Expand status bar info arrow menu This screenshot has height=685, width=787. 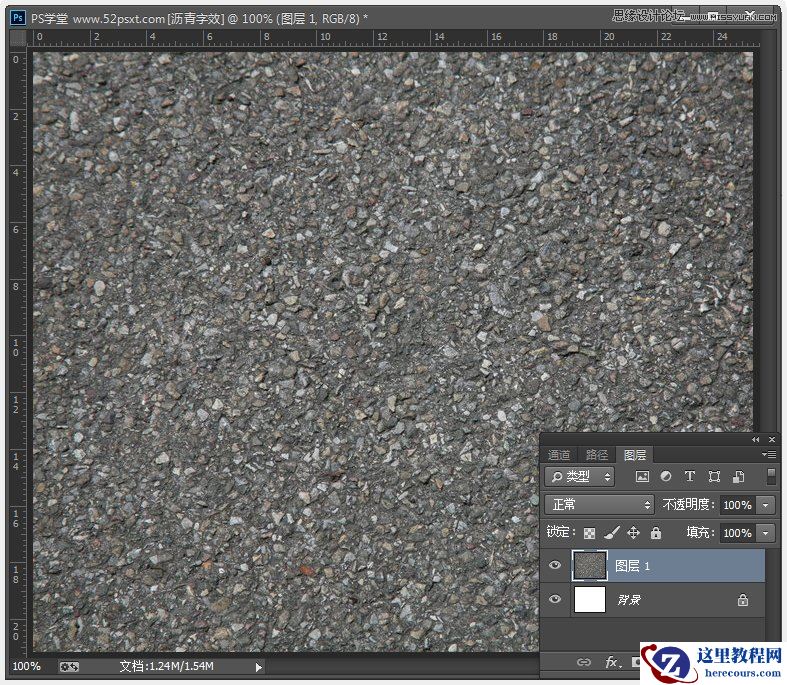[258, 667]
